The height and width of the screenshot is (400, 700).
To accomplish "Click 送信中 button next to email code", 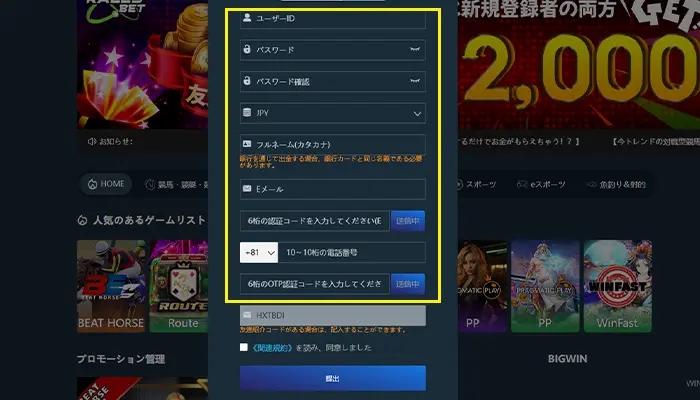I will pos(408,221).
